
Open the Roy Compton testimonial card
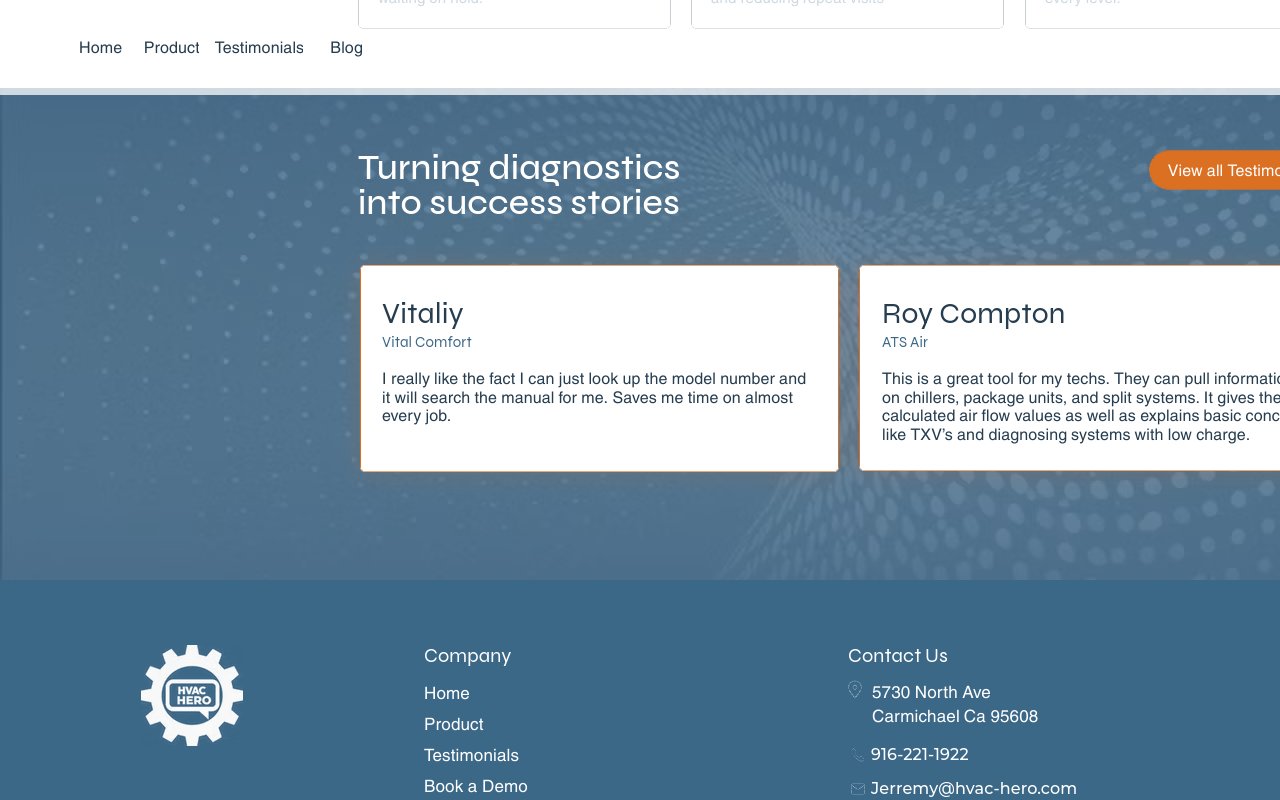pyautogui.click(x=1069, y=368)
